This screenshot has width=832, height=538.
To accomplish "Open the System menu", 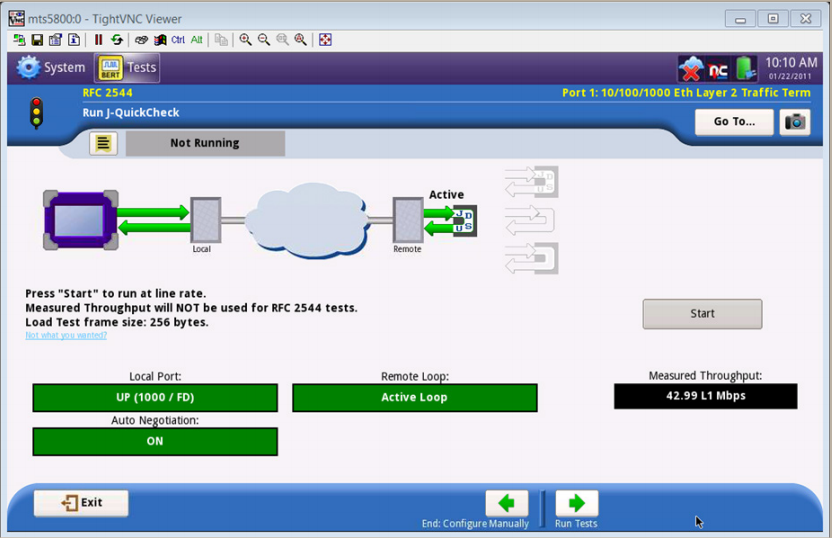I will point(51,68).
